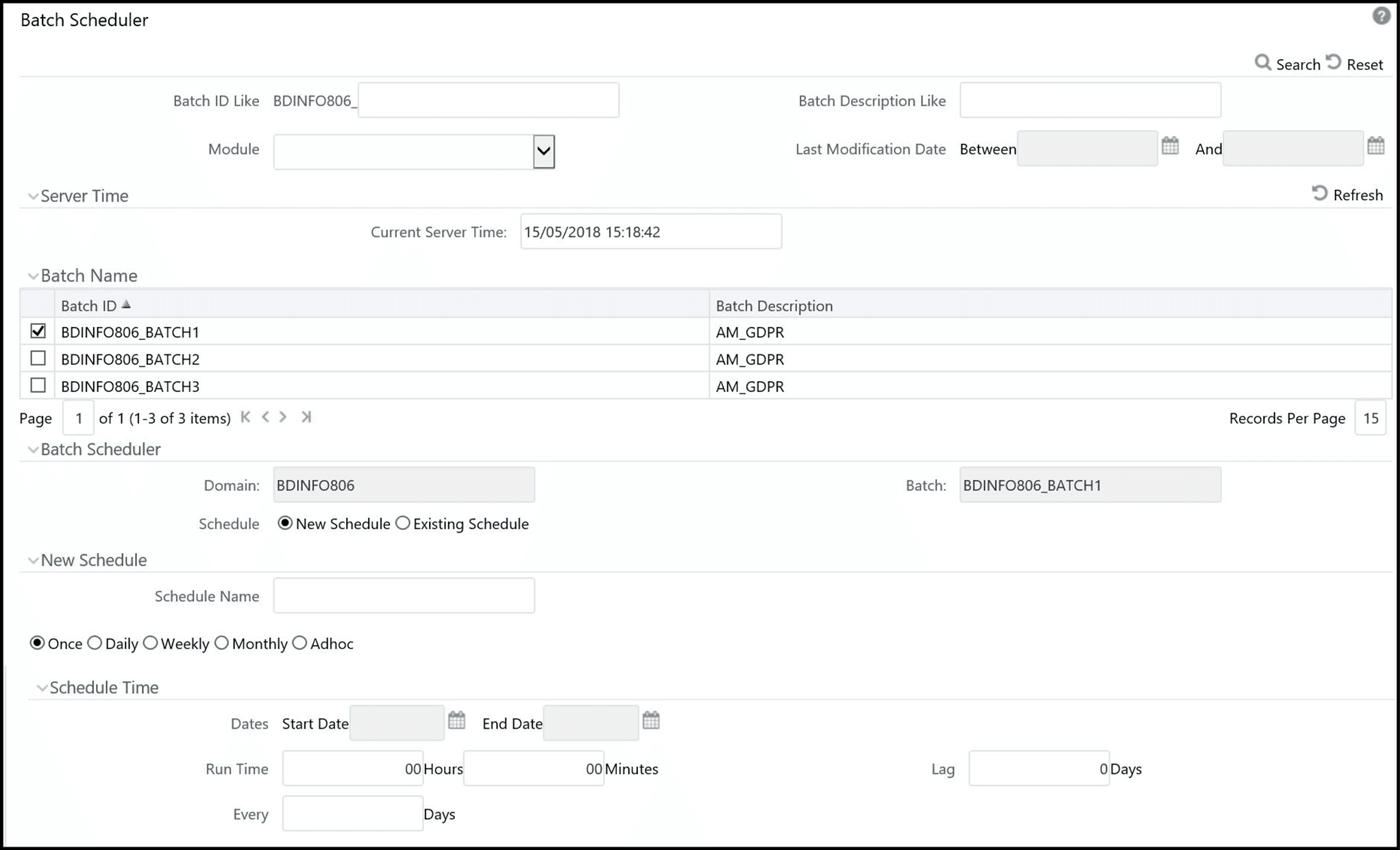The image size is (1400, 850).
Task: Open the End Date calendar picker
Action: point(650,720)
